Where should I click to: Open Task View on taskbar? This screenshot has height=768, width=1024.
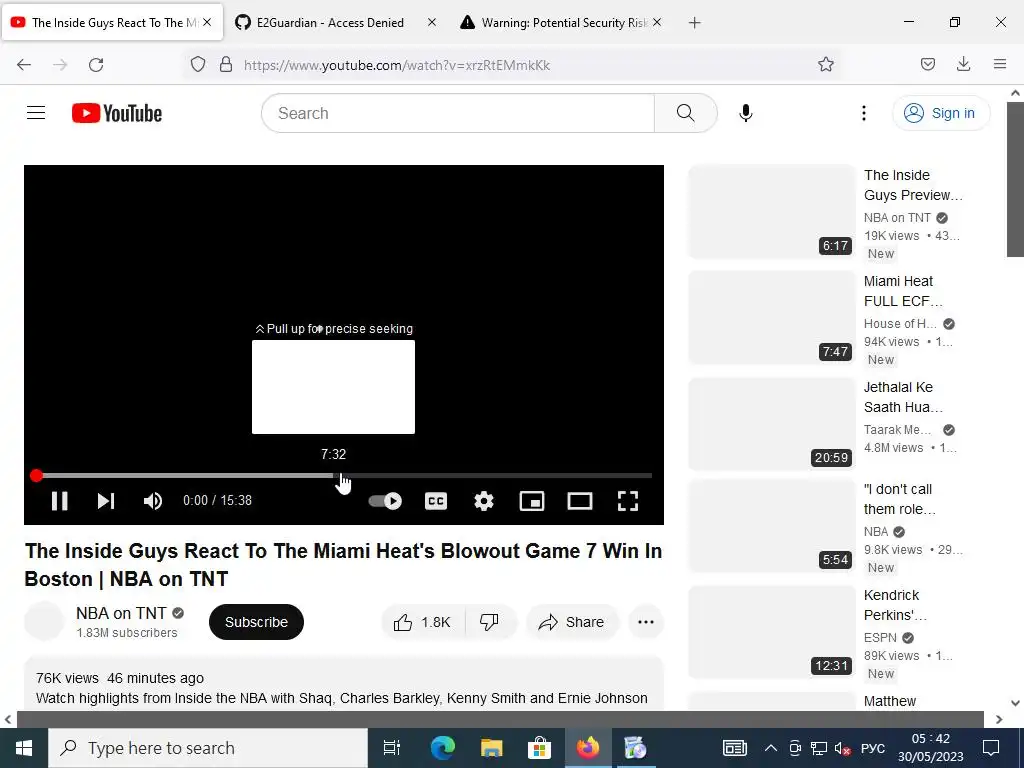[391, 748]
